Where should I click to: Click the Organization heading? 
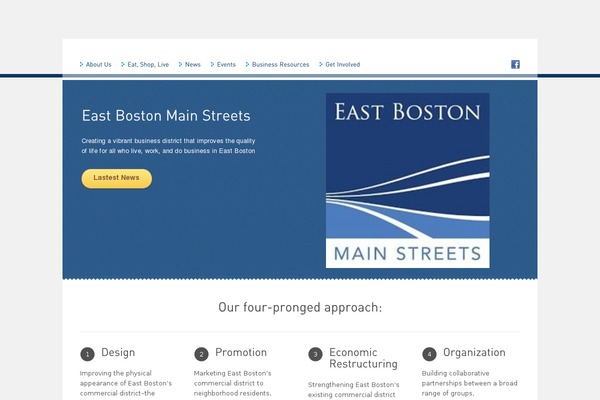point(474,352)
